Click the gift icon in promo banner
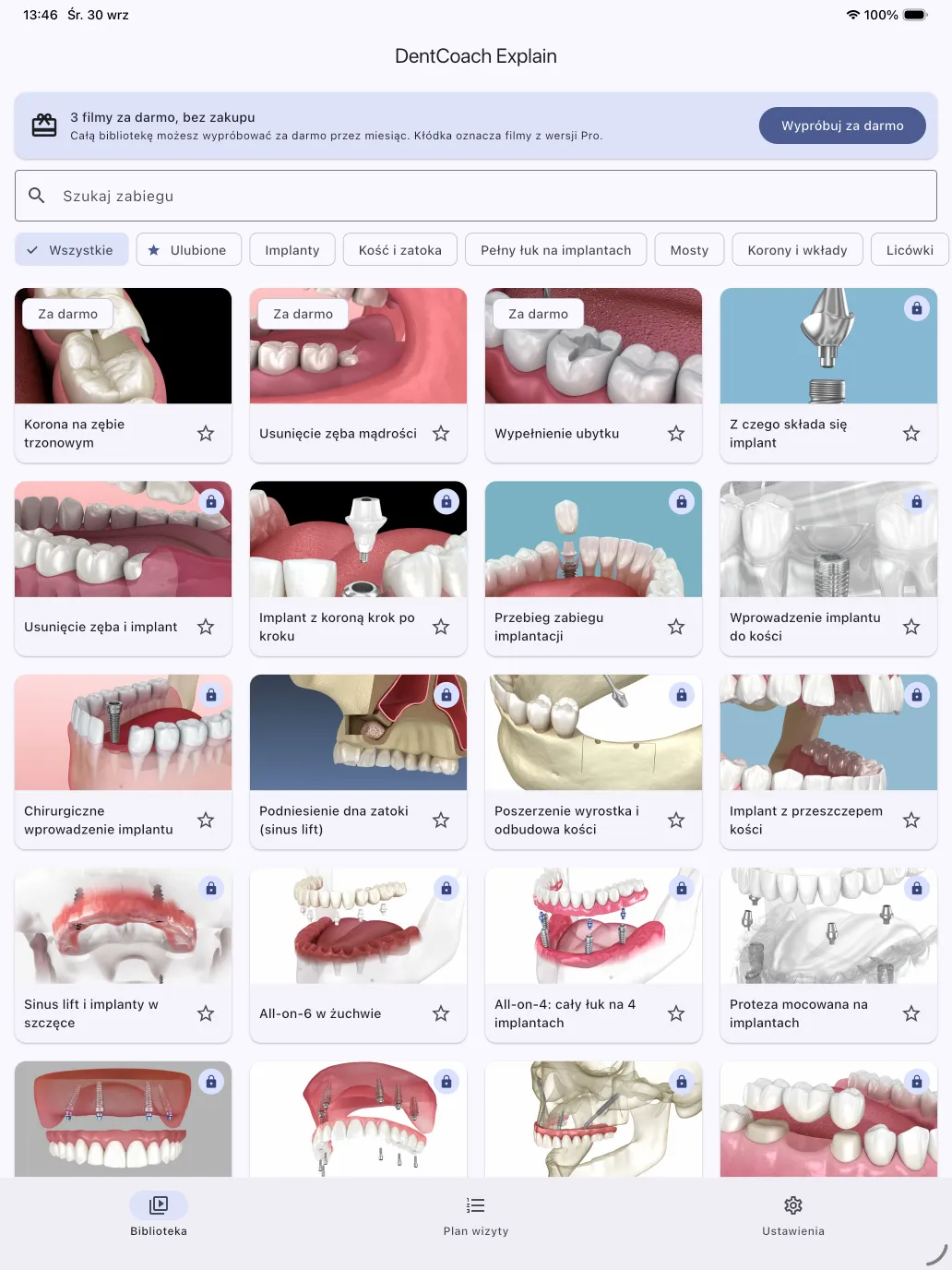 point(44,126)
